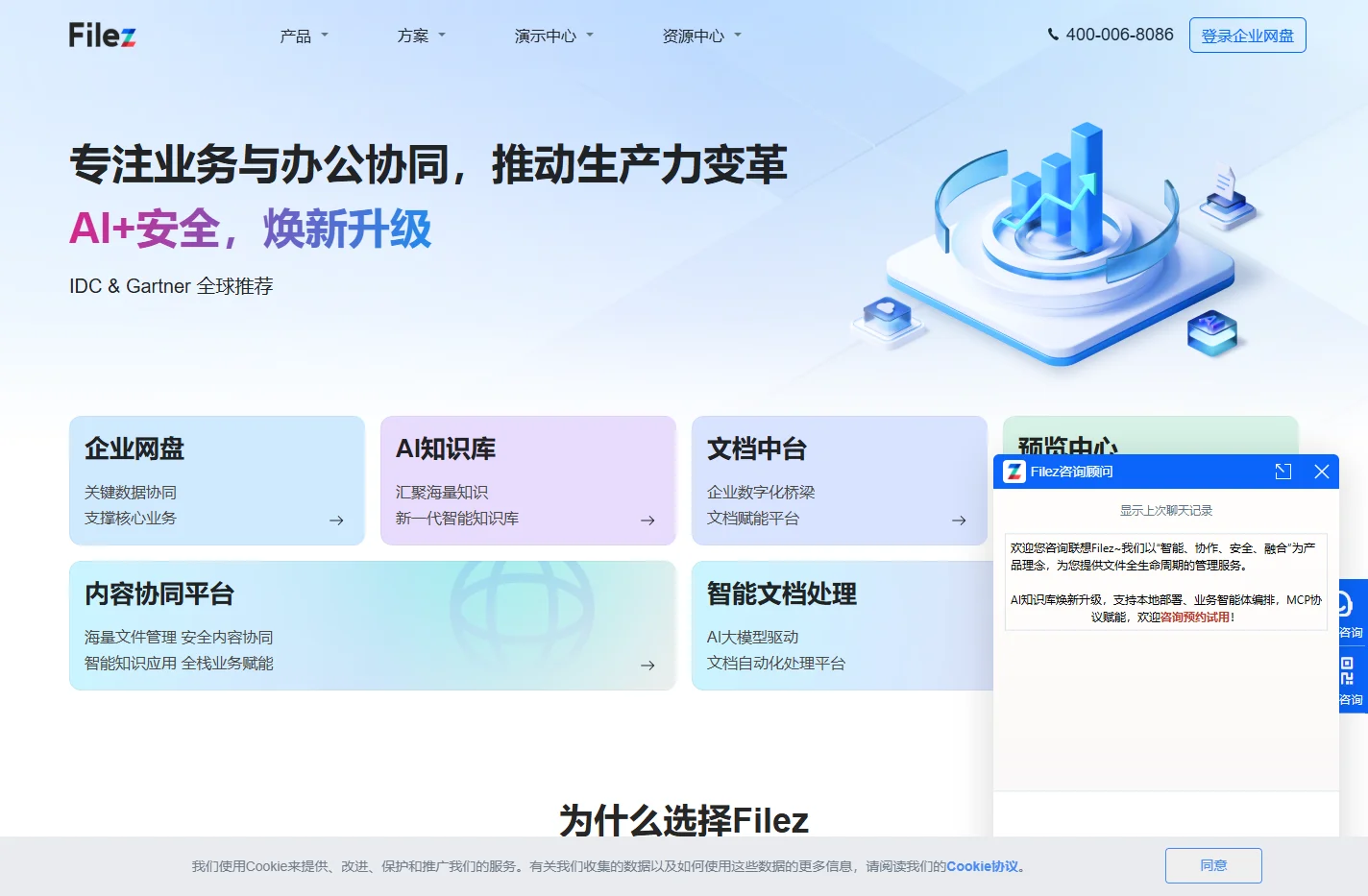1368x896 pixels.
Task: Open the online 咨询 chat bubble sidebar icon
Action: pos(1351,612)
